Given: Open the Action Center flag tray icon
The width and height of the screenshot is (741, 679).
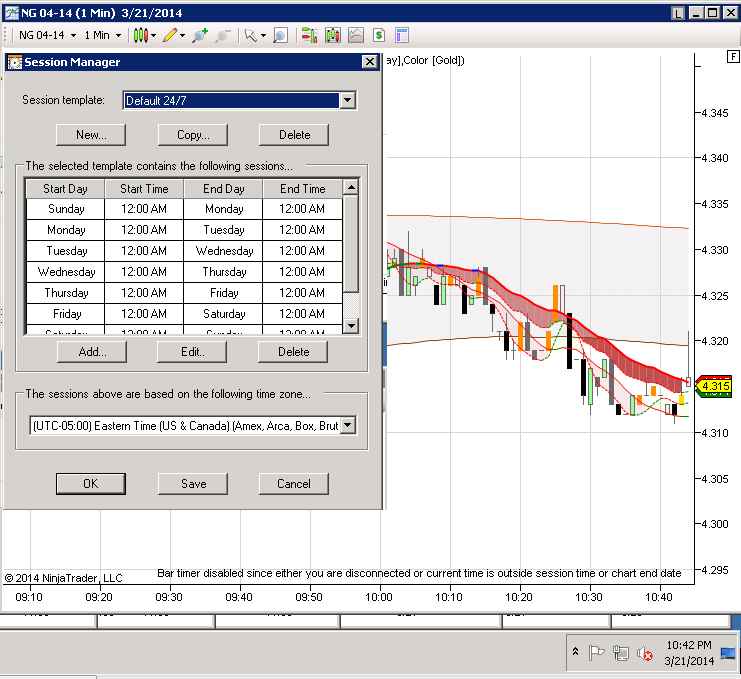Looking at the screenshot, I should pos(597,651).
